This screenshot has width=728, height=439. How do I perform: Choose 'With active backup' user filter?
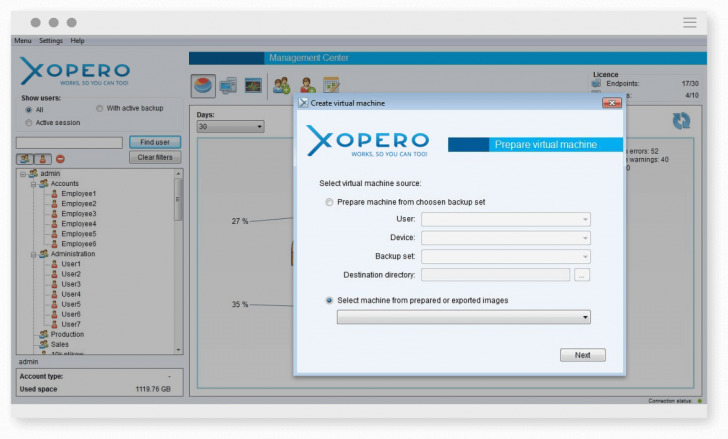99,108
